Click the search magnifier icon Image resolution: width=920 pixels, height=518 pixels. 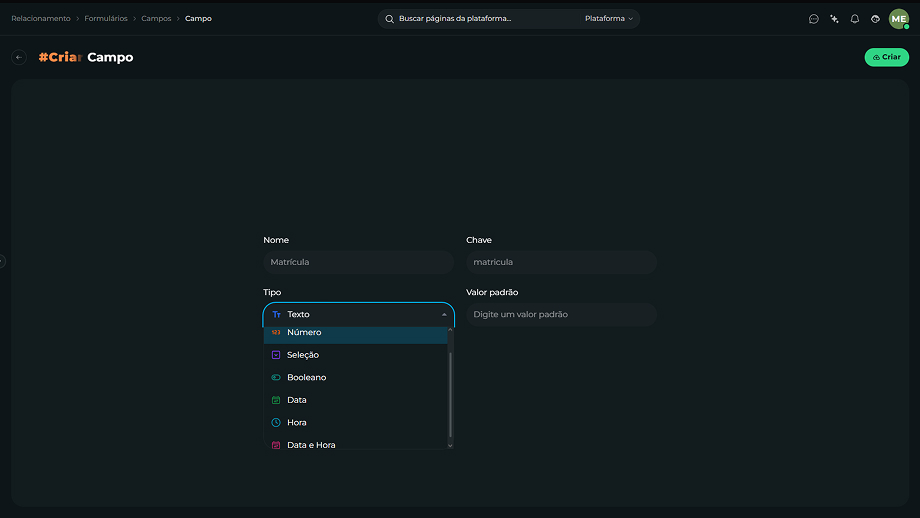389,19
